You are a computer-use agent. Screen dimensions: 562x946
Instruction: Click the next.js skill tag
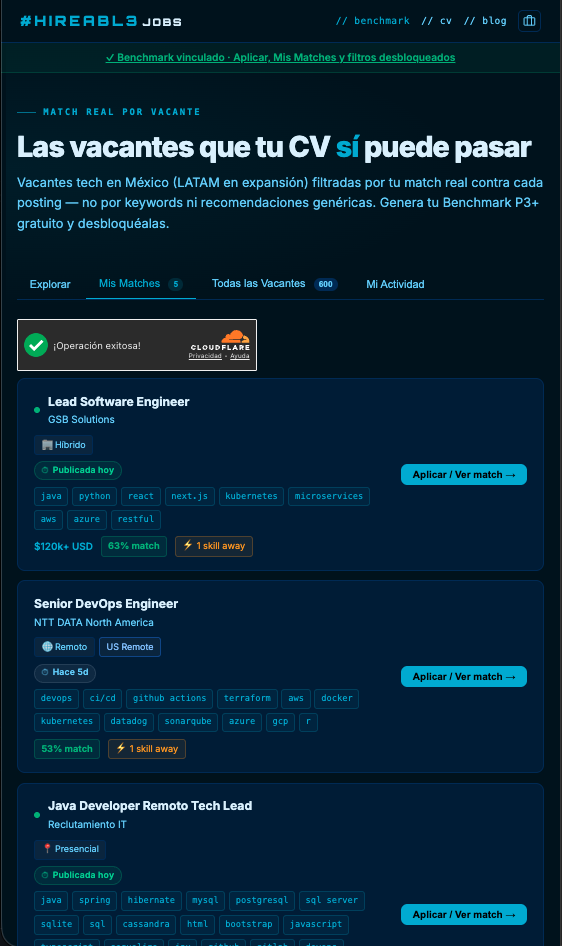point(189,497)
